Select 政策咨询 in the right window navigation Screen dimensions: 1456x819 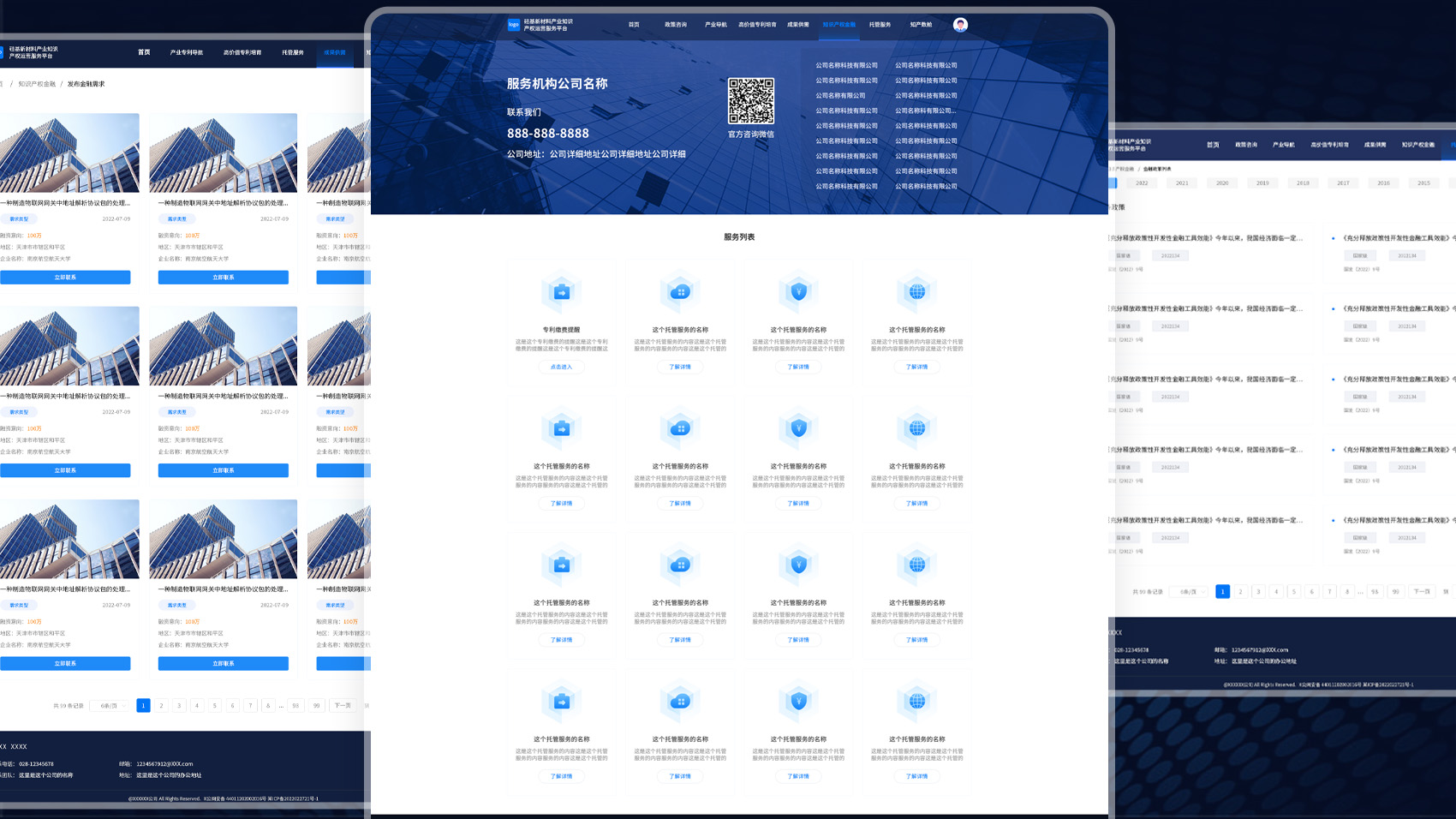1246,145
